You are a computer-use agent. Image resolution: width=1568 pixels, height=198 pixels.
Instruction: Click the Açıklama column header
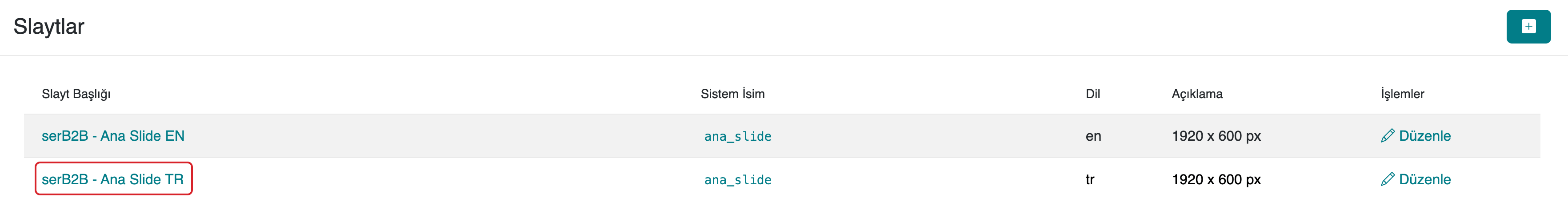[1197, 94]
